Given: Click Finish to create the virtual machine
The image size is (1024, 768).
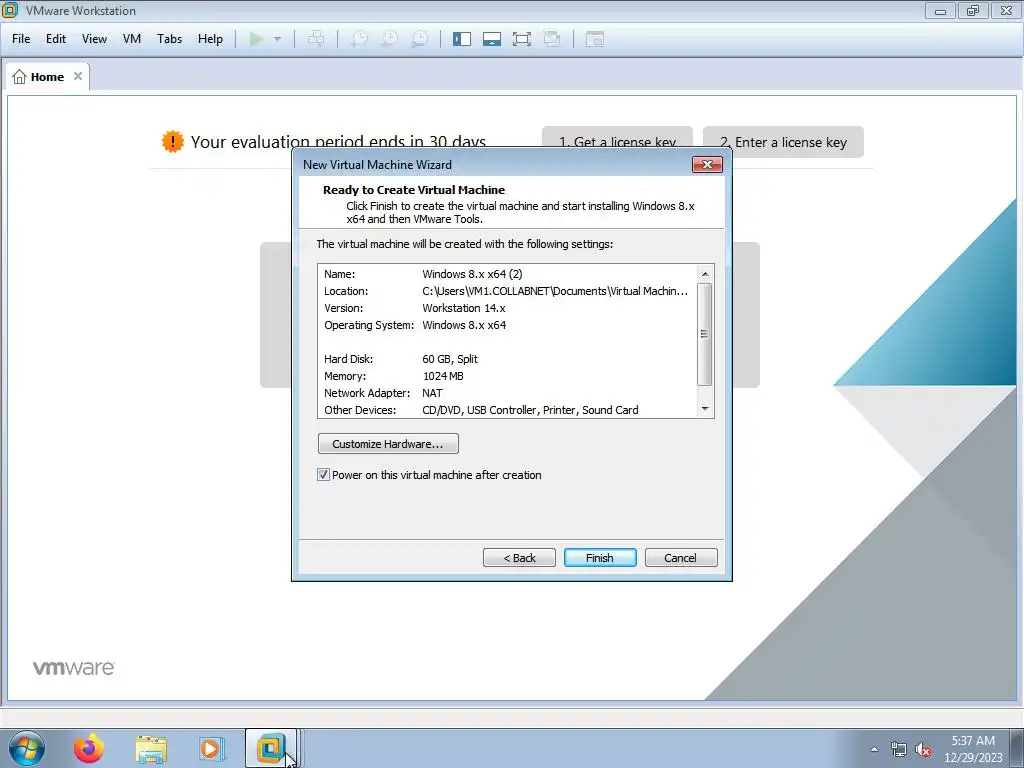Looking at the screenshot, I should pyautogui.click(x=600, y=558).
